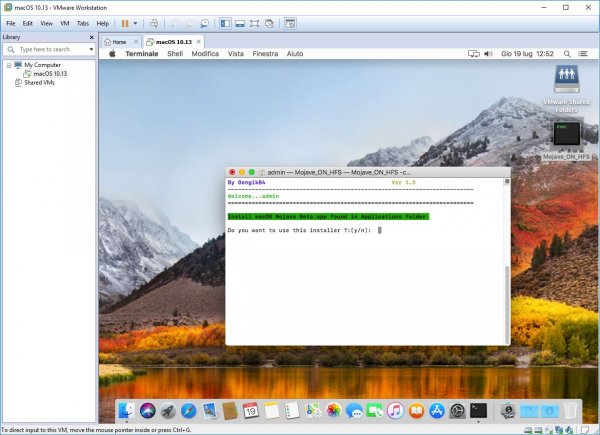Open the Modifica menu
The width and height of the screenshot is (600, 435).
tap(205, 54)
